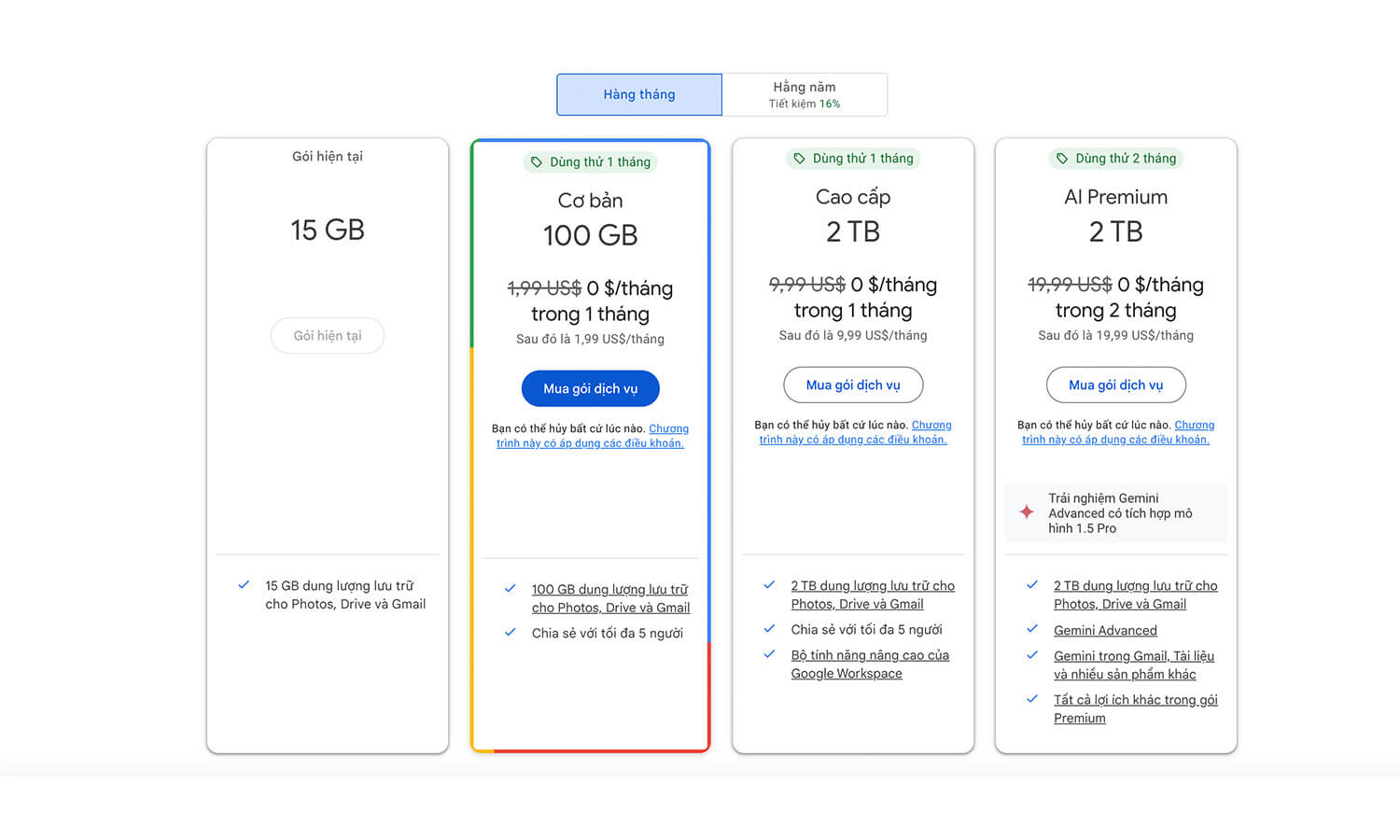The image size is (1400, 840).
Task: Click checkmark beside 100 GB storage feature
Action: pos(510,589)
